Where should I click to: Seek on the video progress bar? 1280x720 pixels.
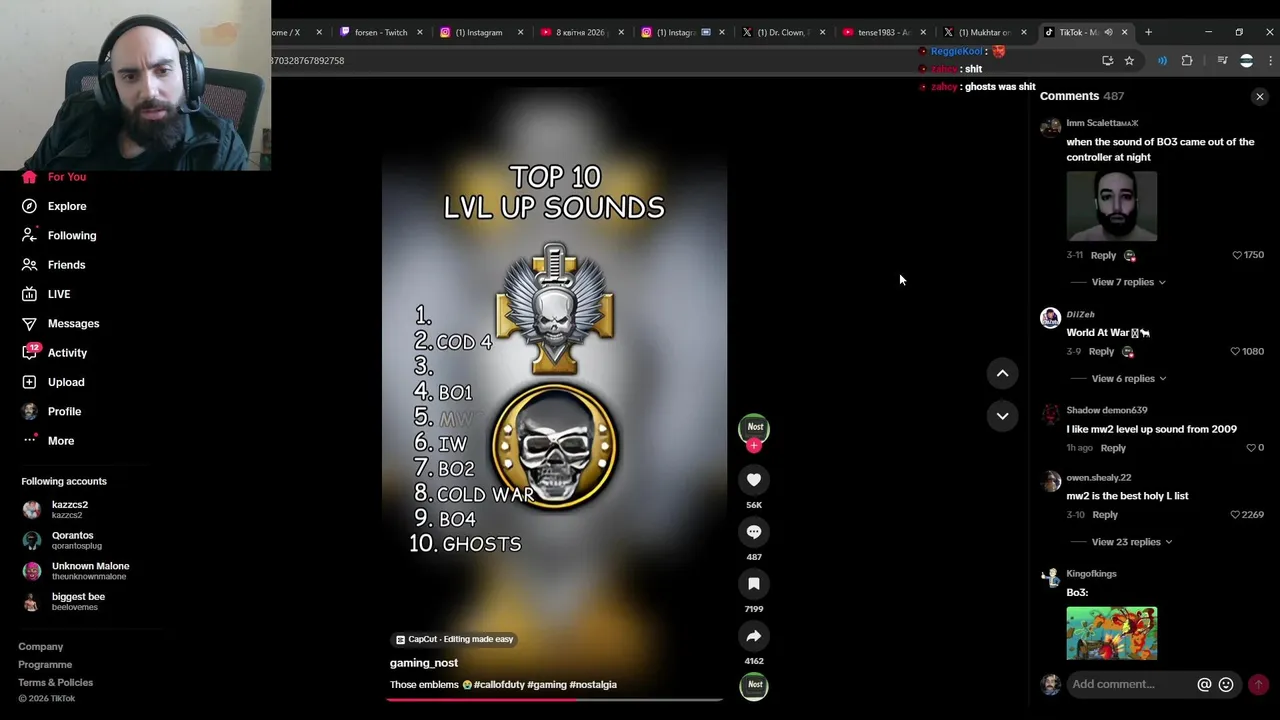554,699
